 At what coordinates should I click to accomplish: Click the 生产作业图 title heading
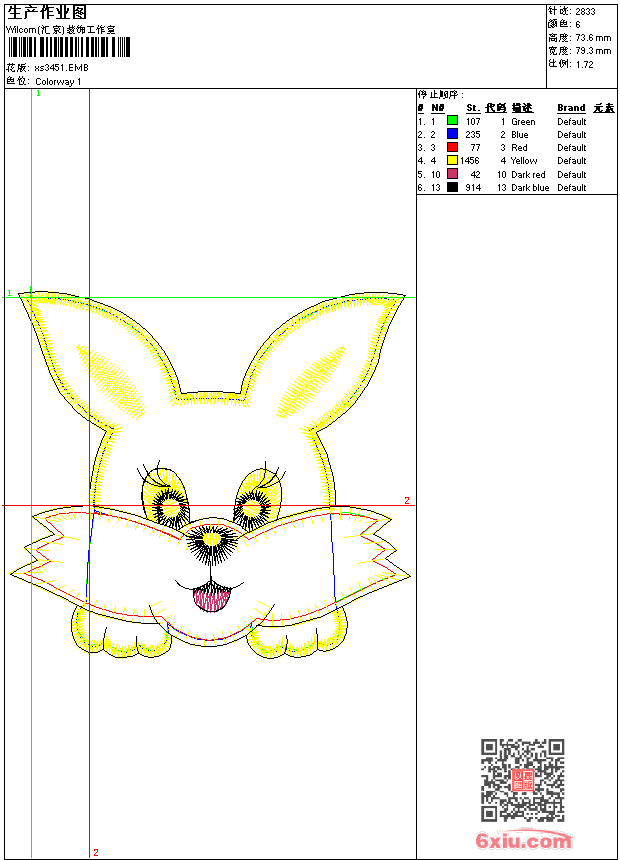click(x=47, y=12)
